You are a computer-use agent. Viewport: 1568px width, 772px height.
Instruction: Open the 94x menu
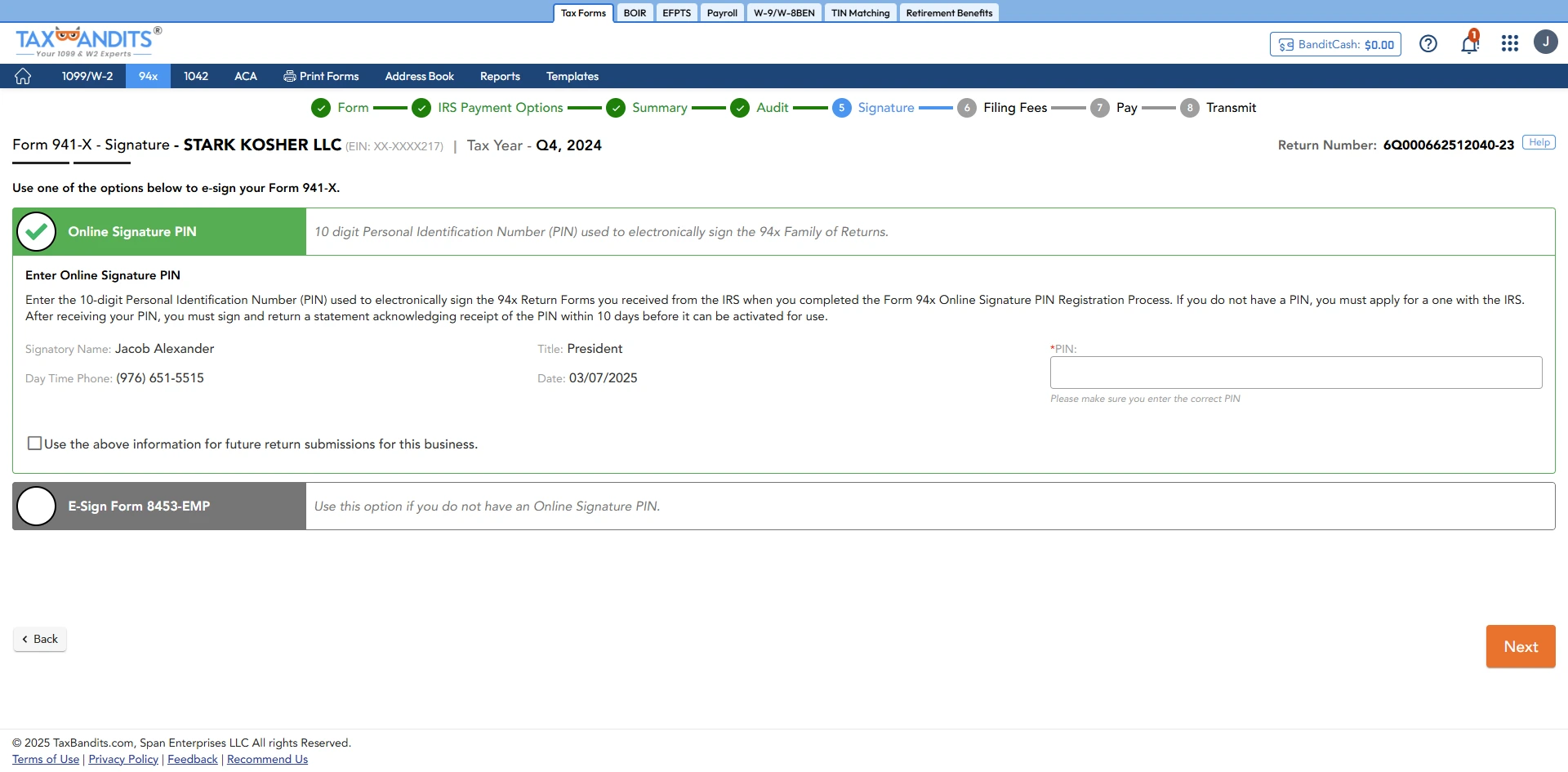pyautogui.click(x=148, y=76)
